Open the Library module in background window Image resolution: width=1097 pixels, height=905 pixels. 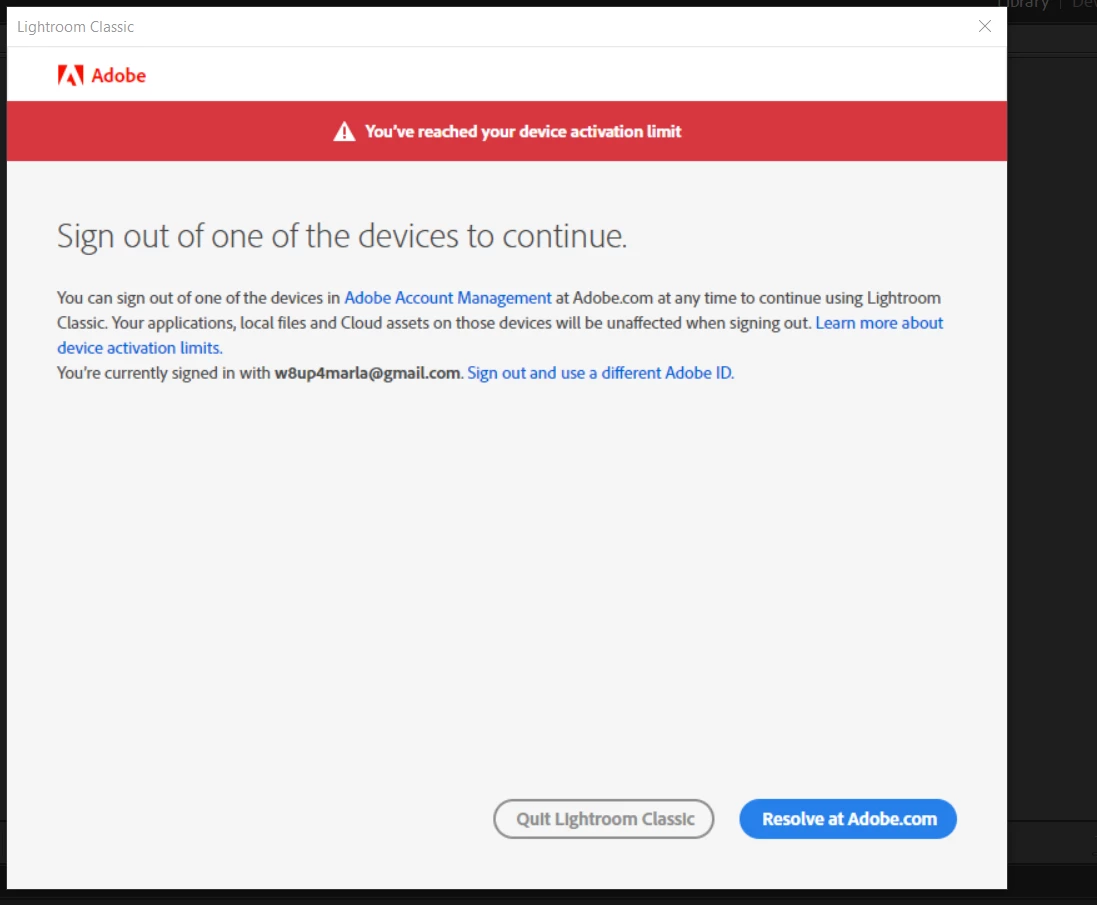[1024, 4]
